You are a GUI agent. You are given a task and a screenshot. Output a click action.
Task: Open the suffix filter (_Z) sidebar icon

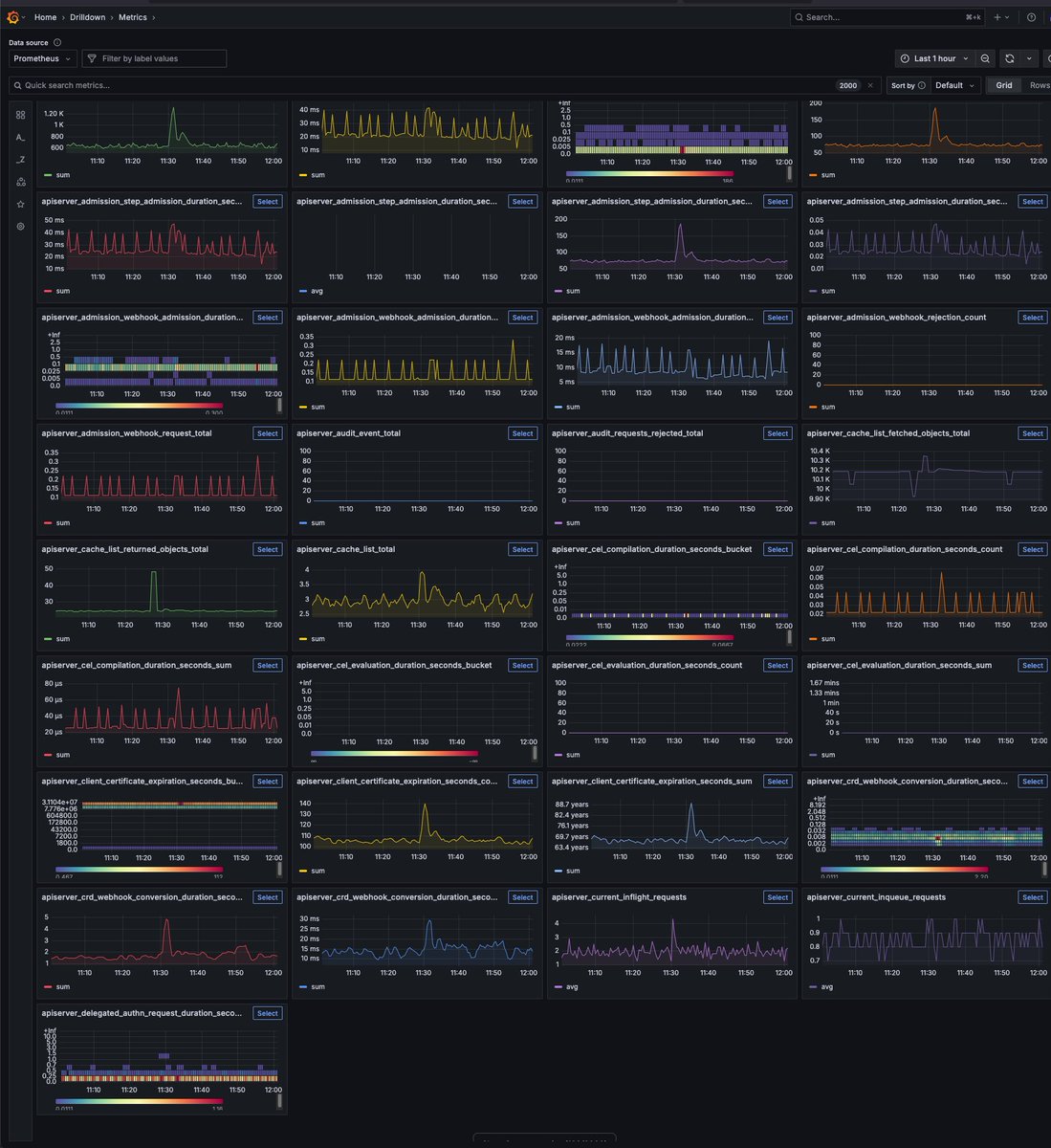click(x=20, y=160)
